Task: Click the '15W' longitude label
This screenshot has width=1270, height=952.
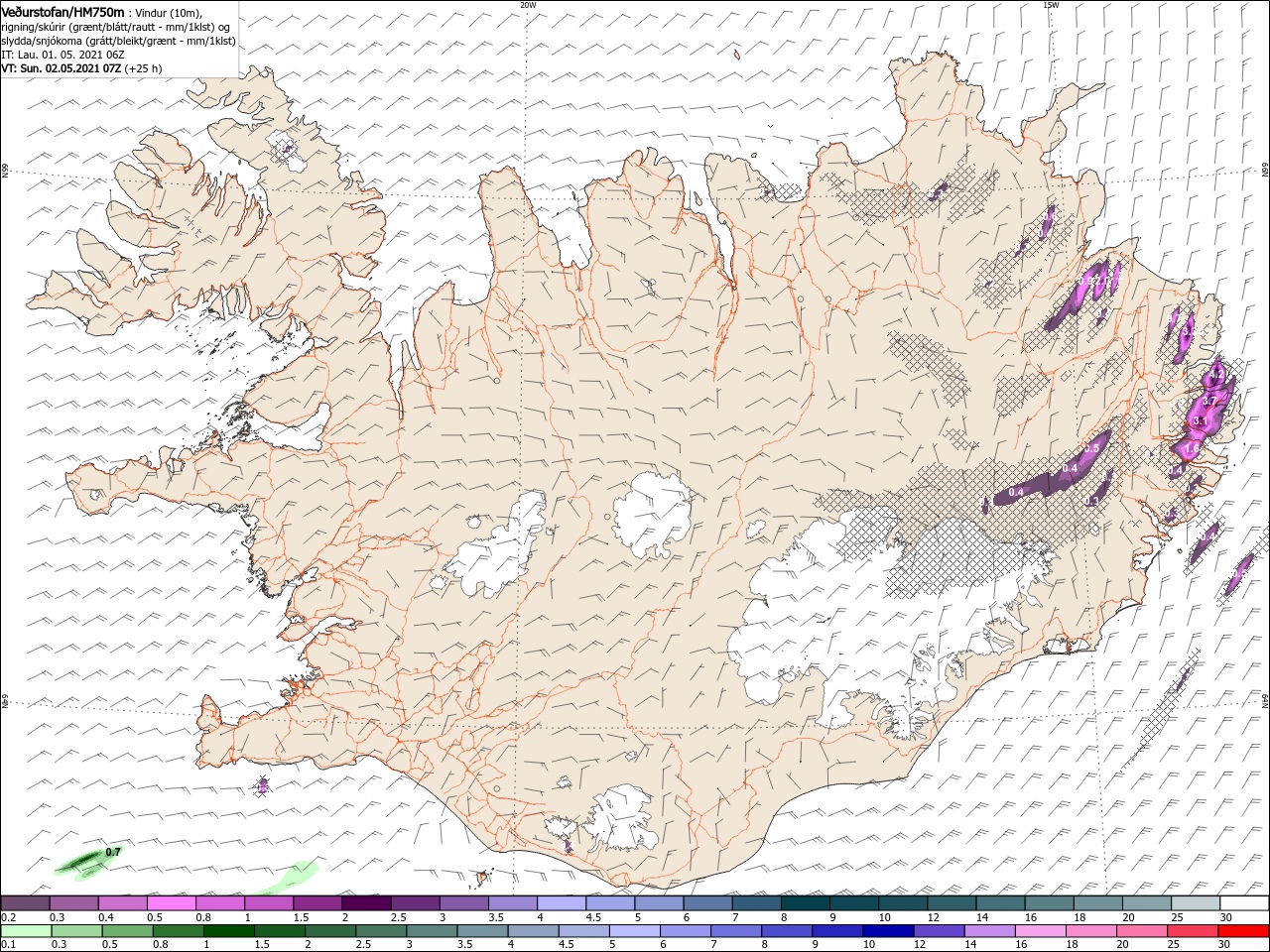Action: pyautogui.click(x=1051, y=5)
